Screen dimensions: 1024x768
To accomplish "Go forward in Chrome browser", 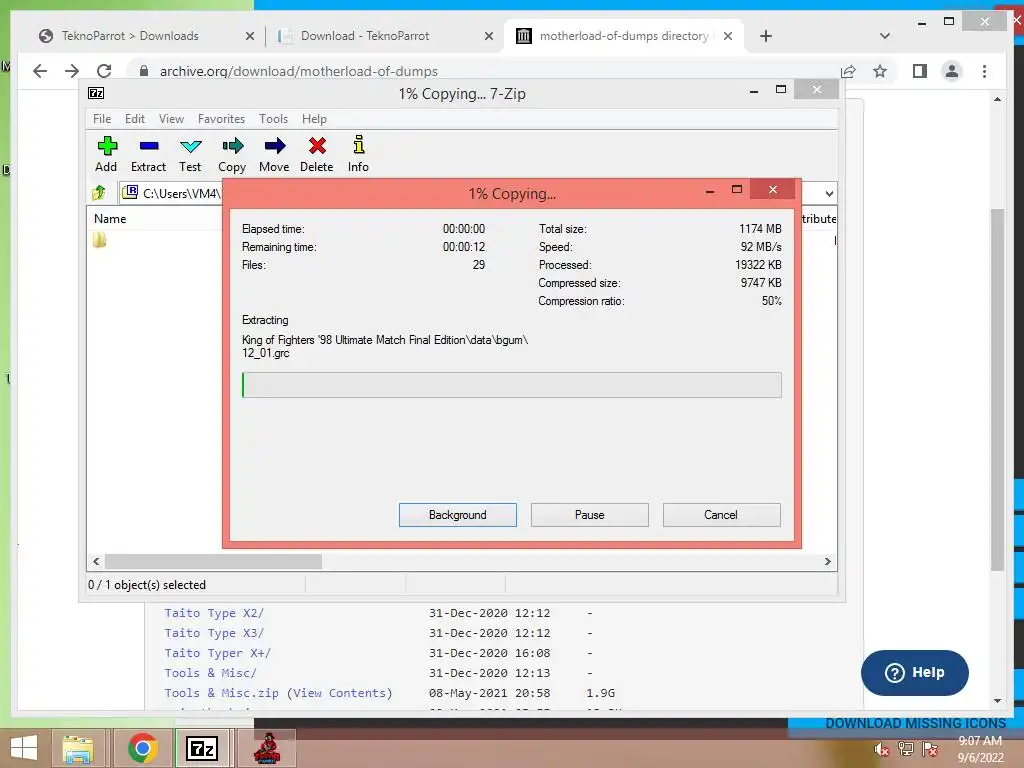I will point(72,71).
